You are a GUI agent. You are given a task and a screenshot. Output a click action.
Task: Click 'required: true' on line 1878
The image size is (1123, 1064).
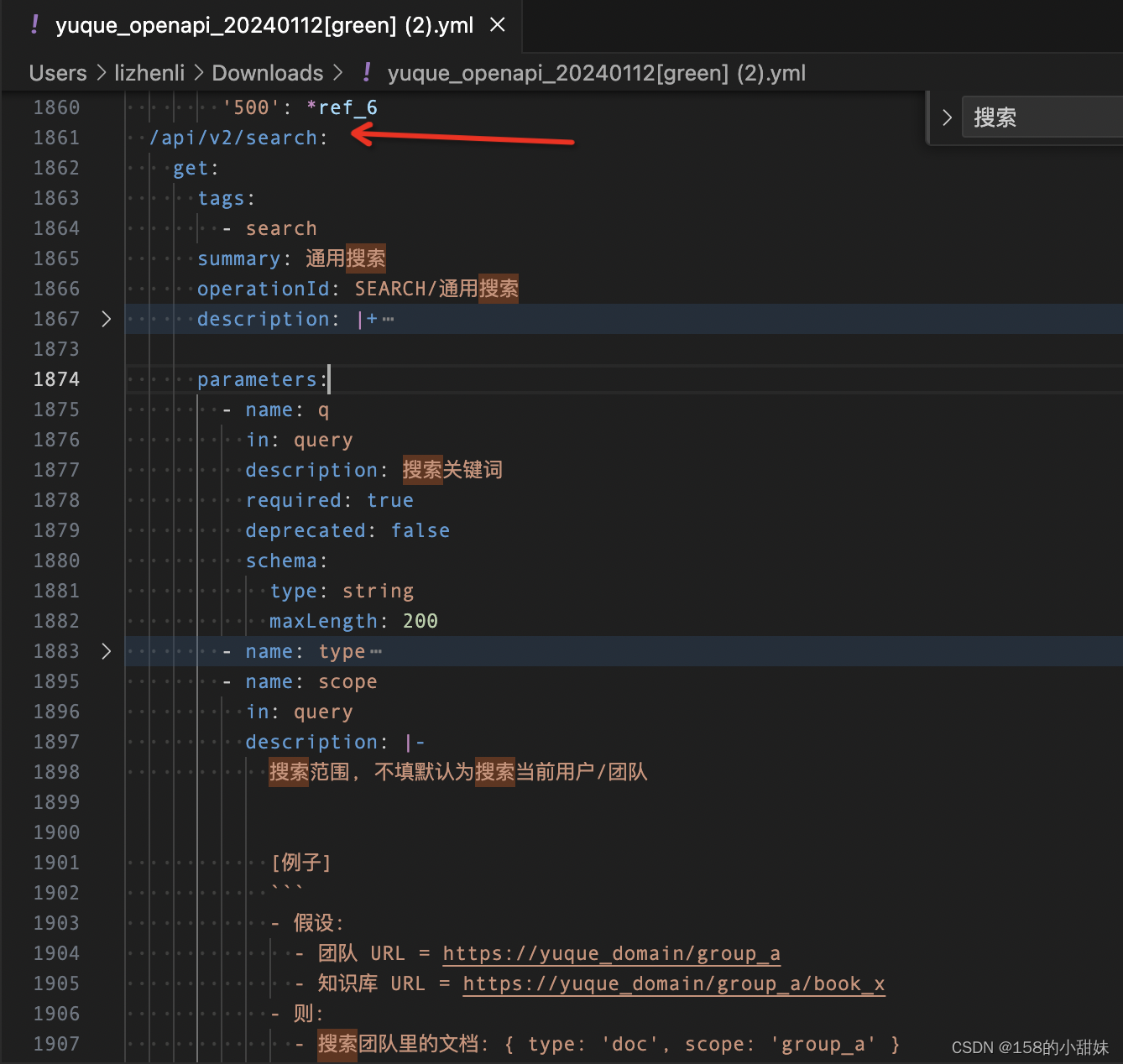click(330, 500)
